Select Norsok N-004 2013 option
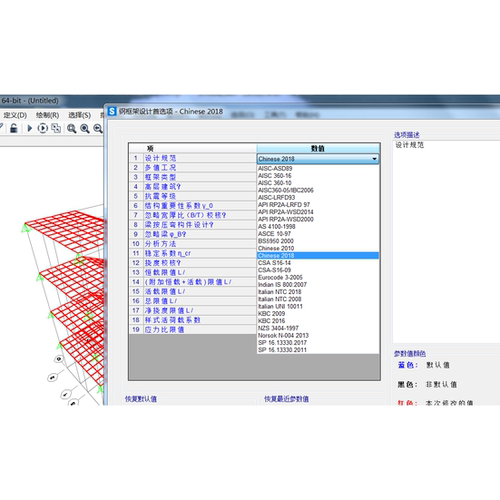The height and width of the screenshot is (500, 500). tap(318, 336)
